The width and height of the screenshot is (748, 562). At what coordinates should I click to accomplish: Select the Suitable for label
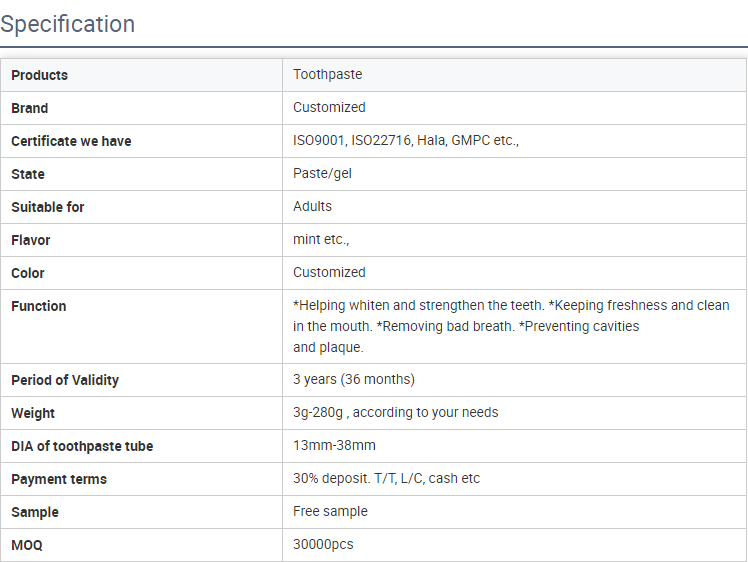click(48, 207)
